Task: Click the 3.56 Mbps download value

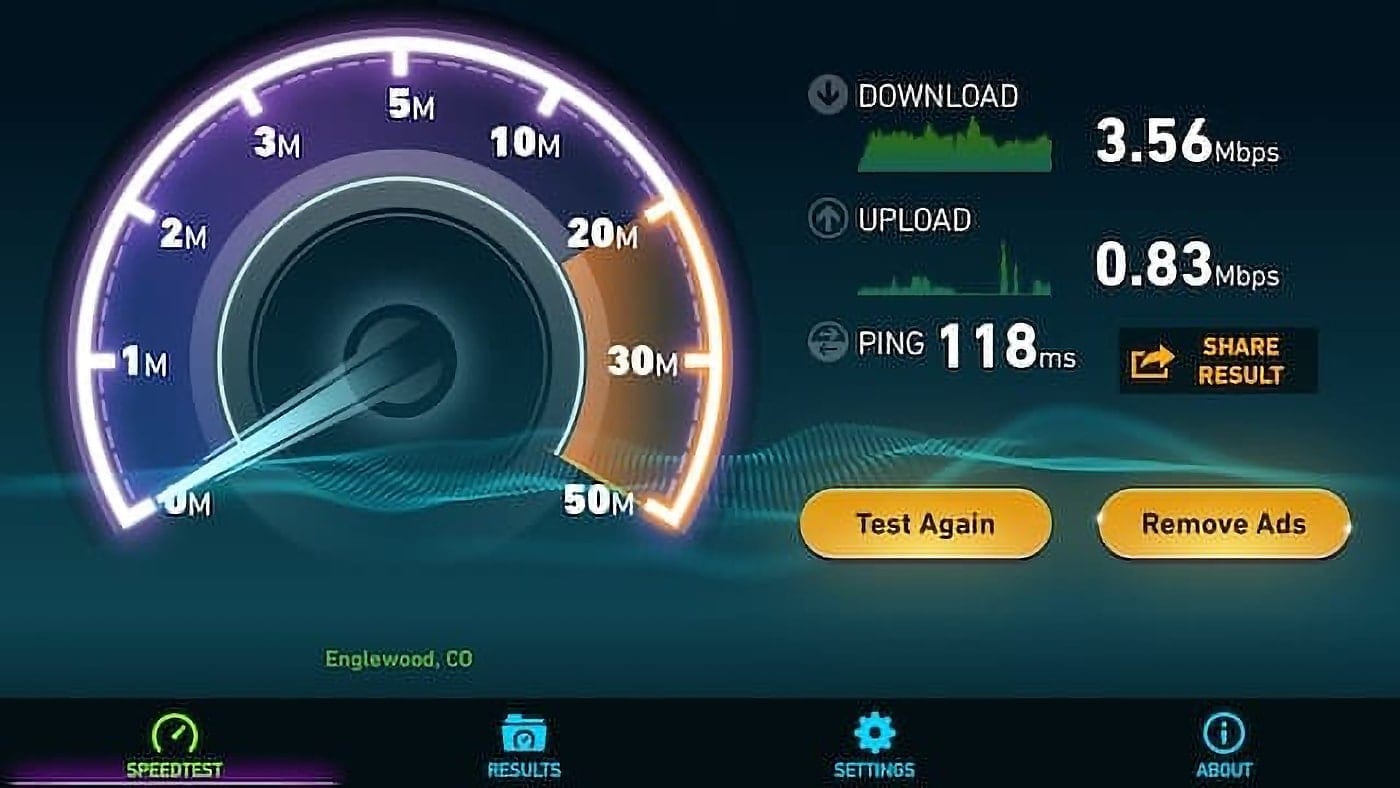Action: 1187,140
